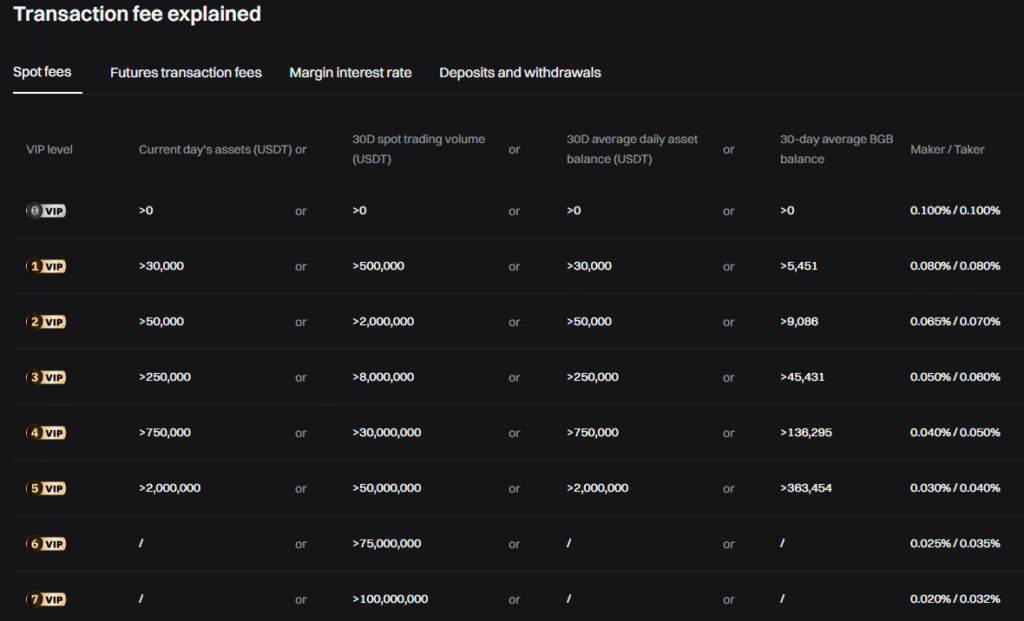Select the >363,454 BGB balance value
1024x621 pixels.
tap(806, 488)
